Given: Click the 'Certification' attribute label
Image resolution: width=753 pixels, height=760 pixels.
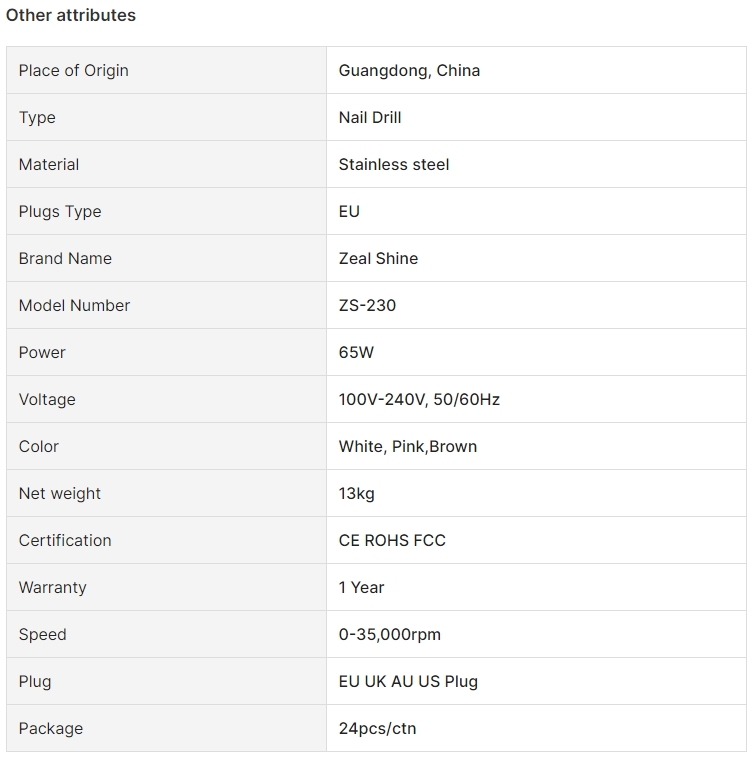Looking at the screenshot, I should tap(65, 541).
